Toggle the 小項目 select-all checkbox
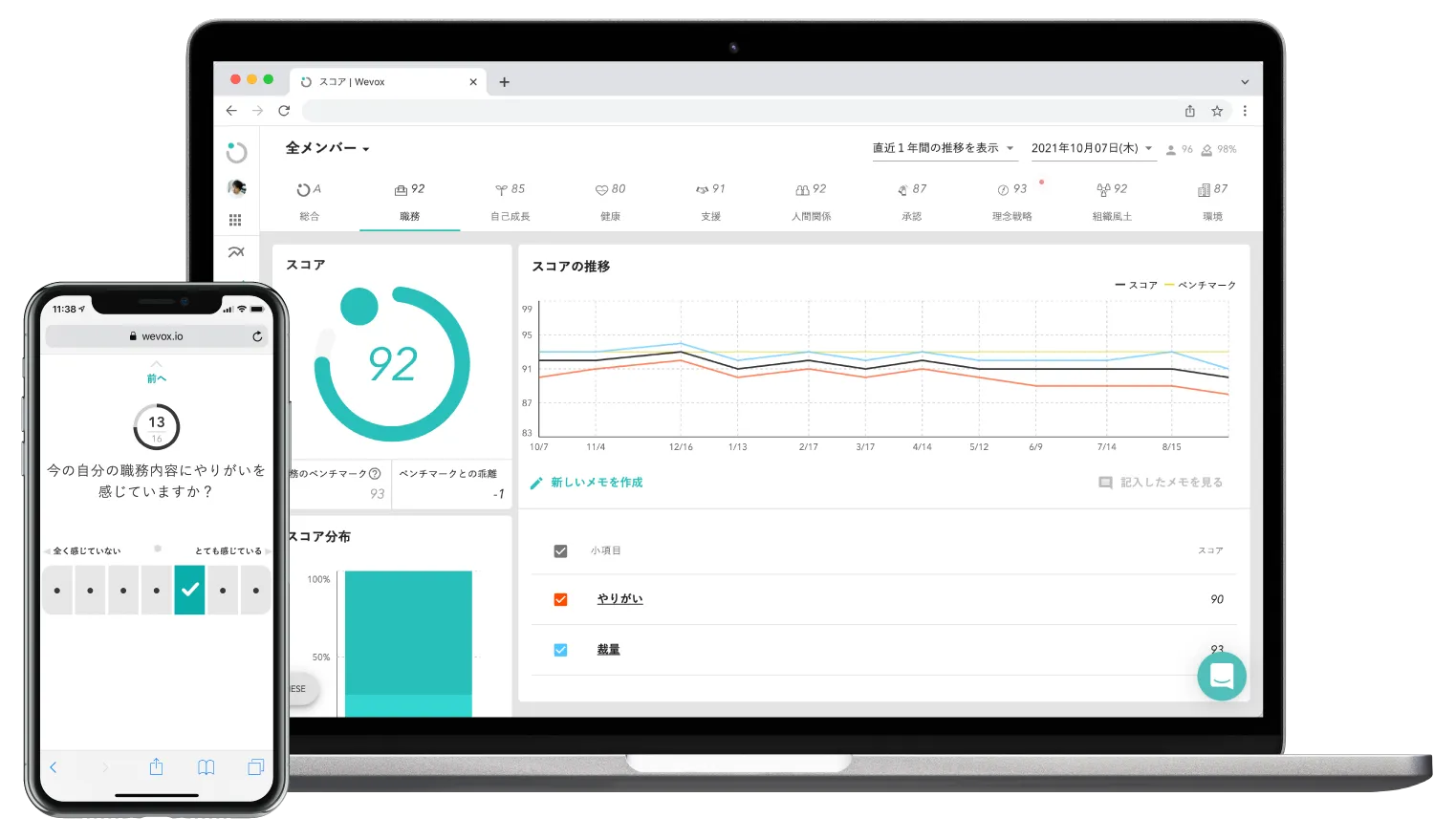The width and height of the screenshot is (1434, 840). click(x=561, y=551)
